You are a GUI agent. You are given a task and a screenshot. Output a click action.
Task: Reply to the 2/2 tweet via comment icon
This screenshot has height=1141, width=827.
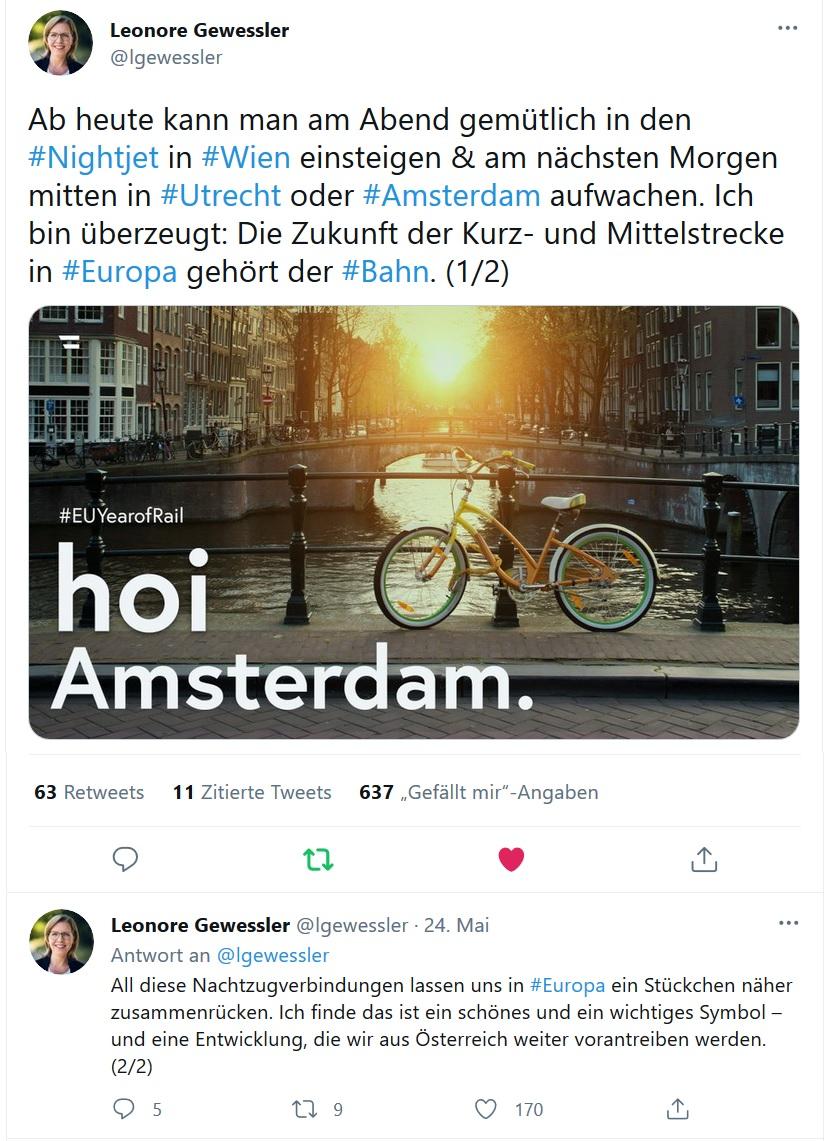124,1109
